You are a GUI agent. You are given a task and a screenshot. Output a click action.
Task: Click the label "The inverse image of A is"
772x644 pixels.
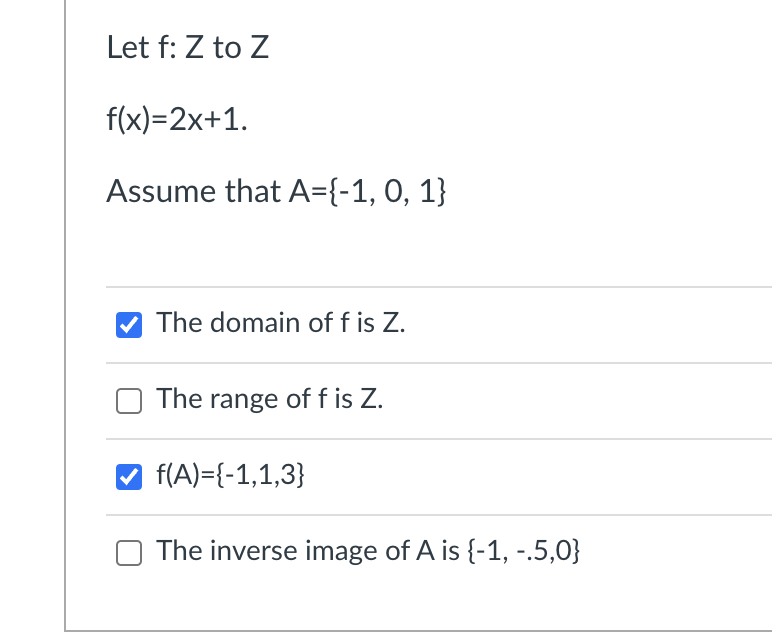pyautogui.click(x=308, y=550)
